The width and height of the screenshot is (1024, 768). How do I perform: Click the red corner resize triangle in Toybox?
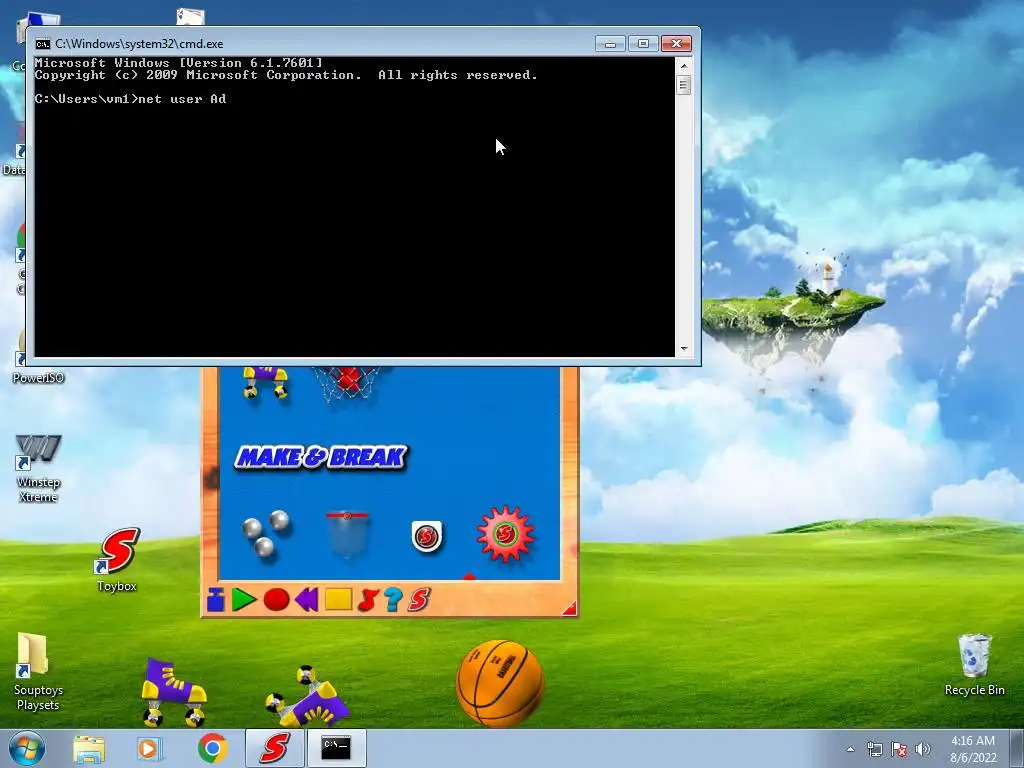coord(569,609)
